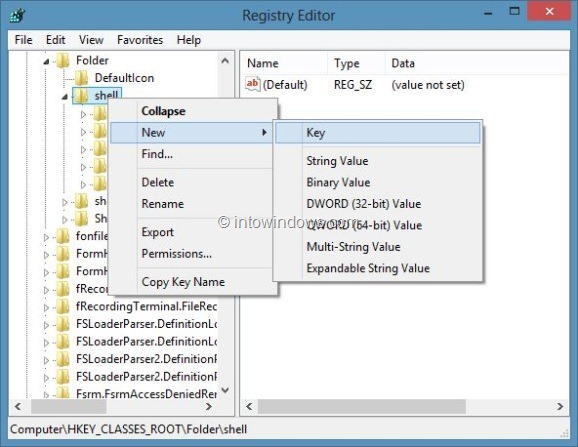Select Multi-String Value in the submenu
578x447 pixels.
(x=378, y=247)
